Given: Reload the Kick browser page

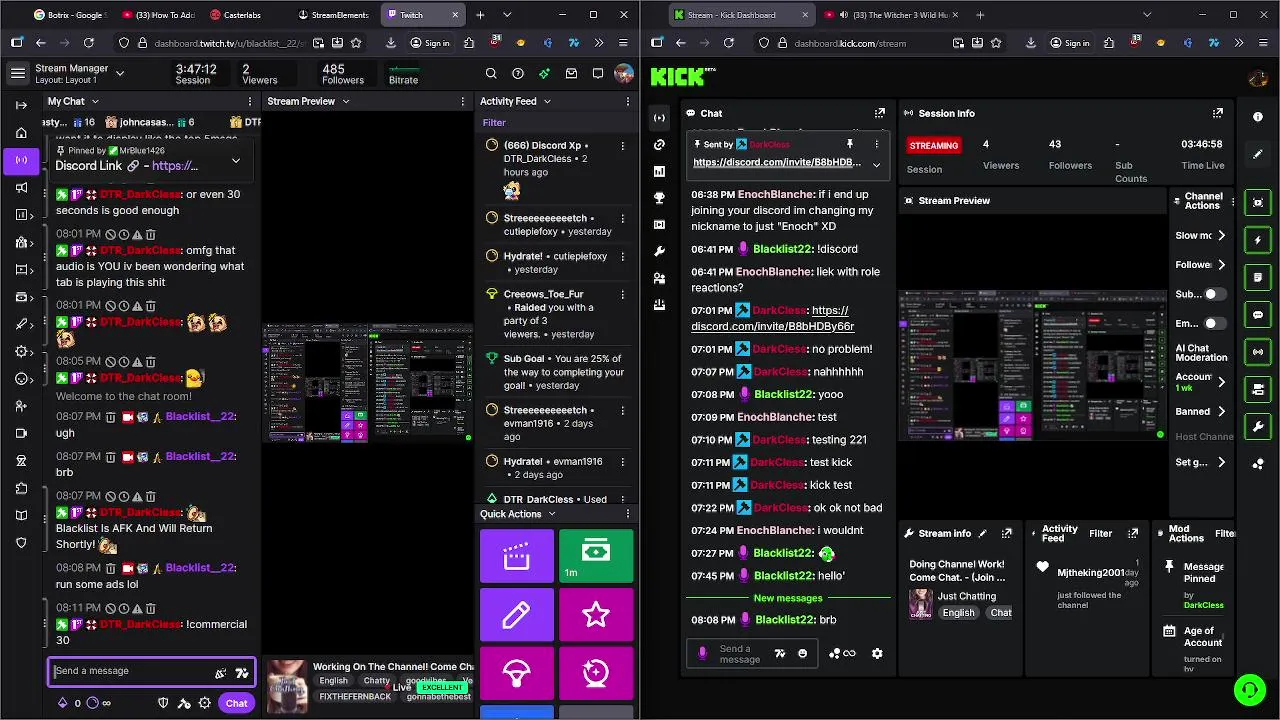Looking at the screenshot, I should coord(728,43).
